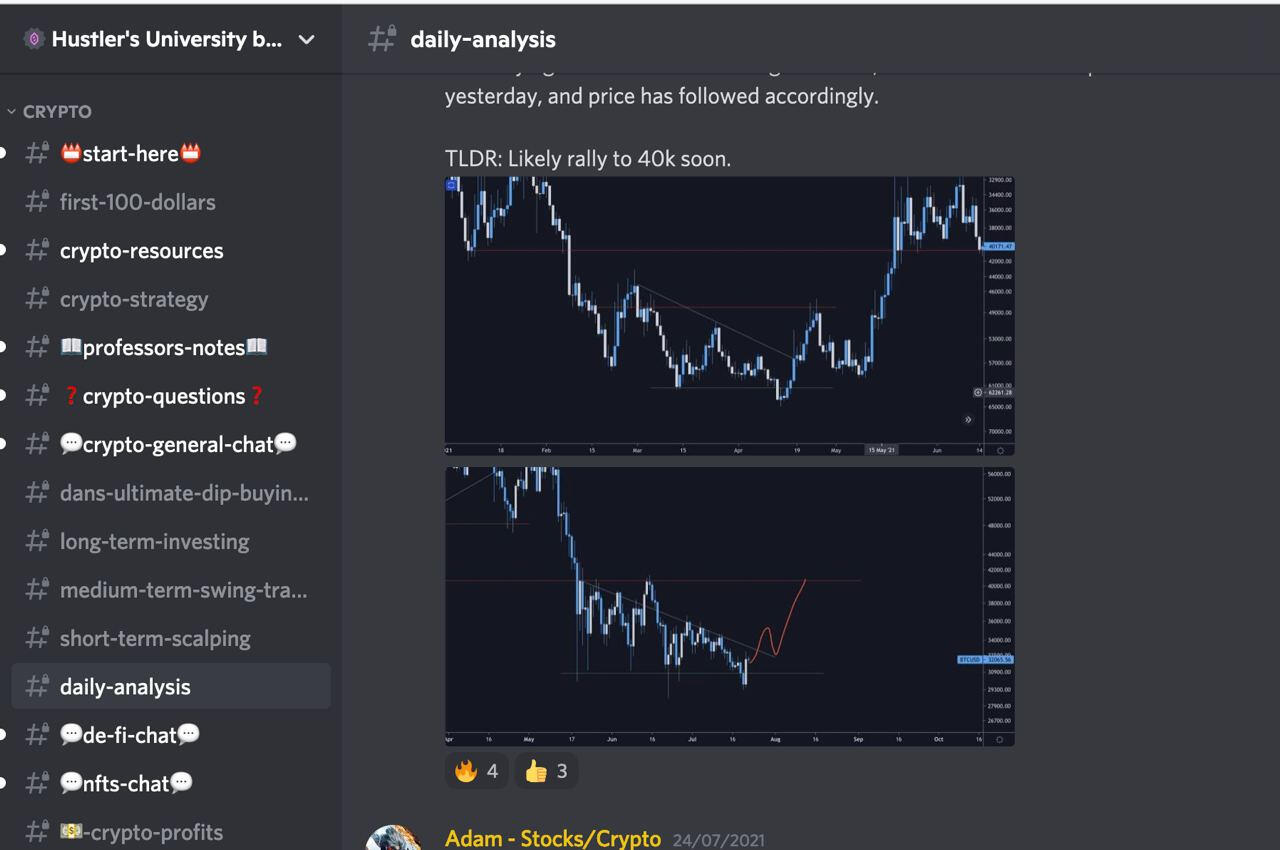
Task: Open the lower chart with red projection
Action: (730, 606)
